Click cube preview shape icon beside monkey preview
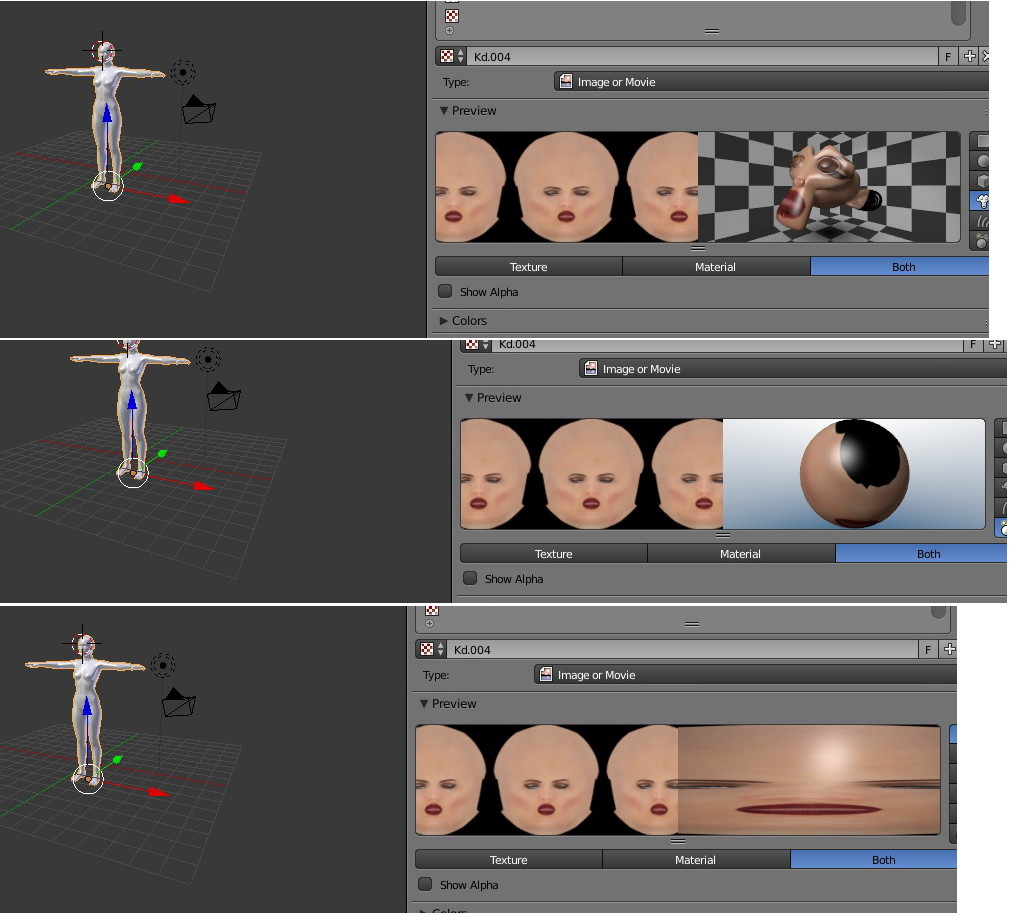1016x917 pixels. coord(981,181)
